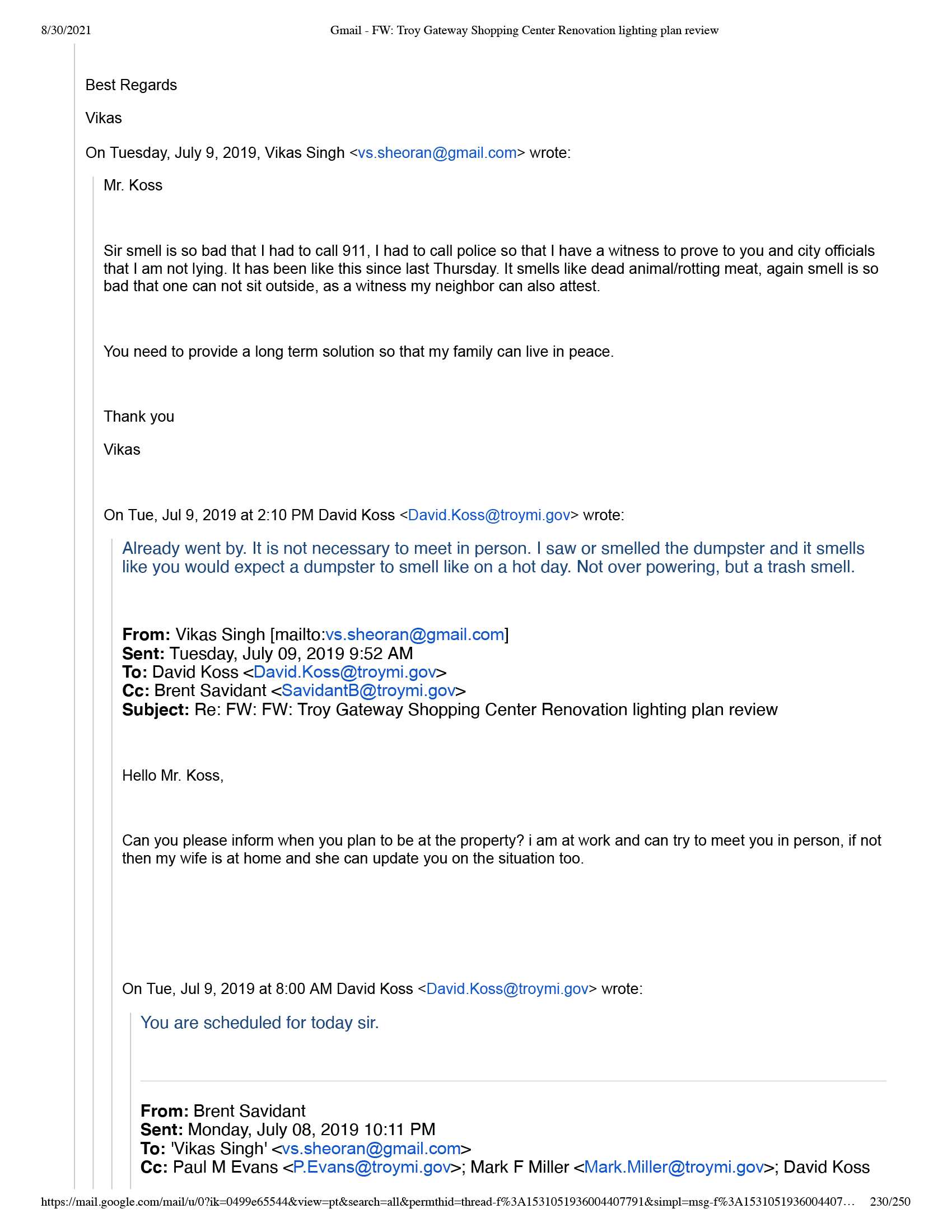Click the mailto vs.sheoran@gmail.com link after From: Vikas Singh
This screenshot has width=952, height=1232.
click(x=414, y=634)
